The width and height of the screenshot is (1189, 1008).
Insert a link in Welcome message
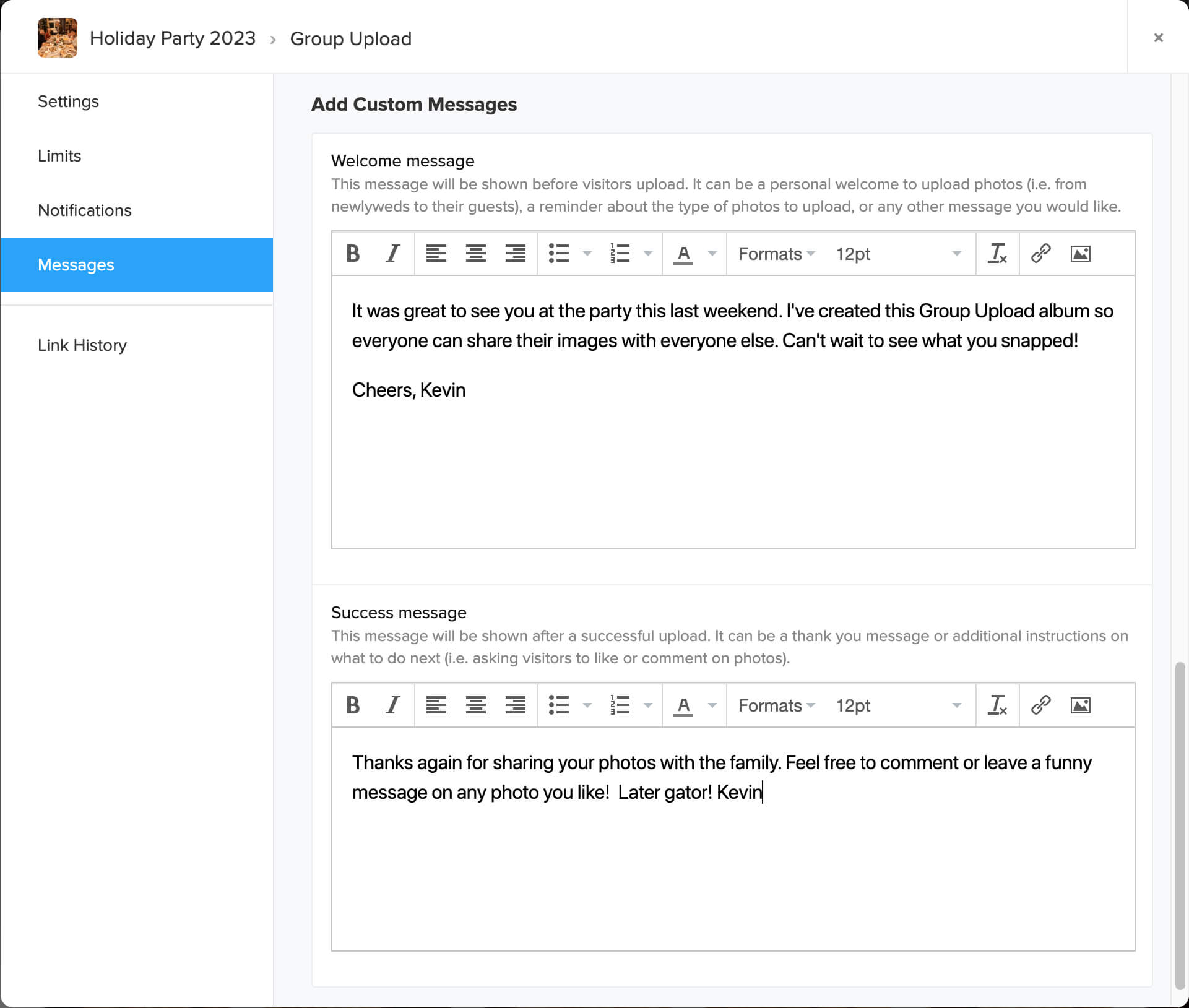pos(1040,254)
